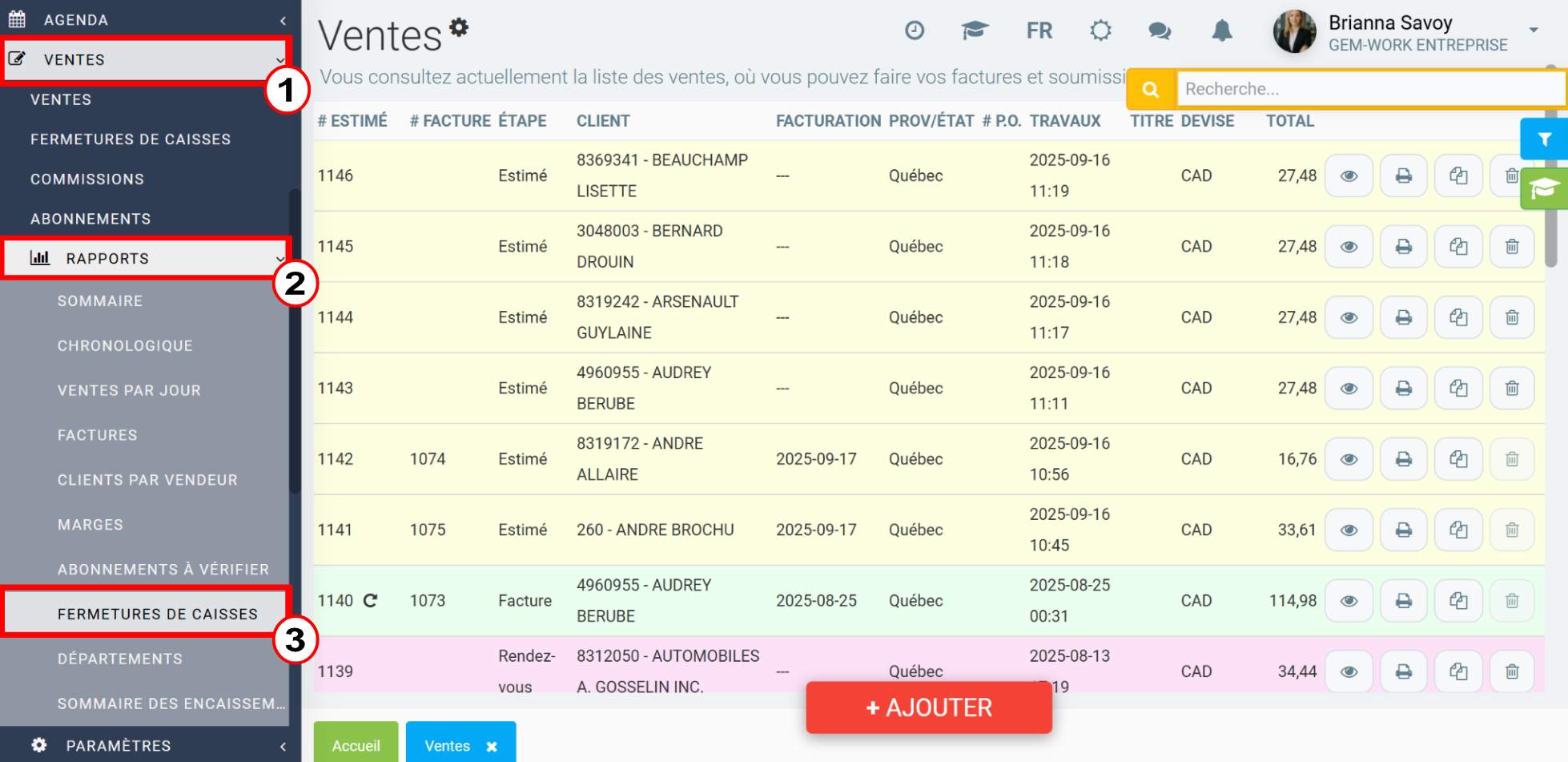Switch to the Accueil tab
The width and height of the screenshot is (1568, 762).
click(x=356, y=745)
